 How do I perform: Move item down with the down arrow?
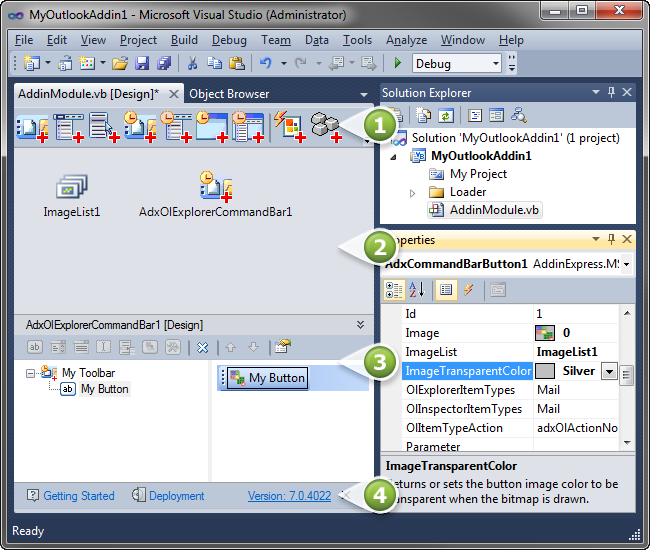point(254,347)
